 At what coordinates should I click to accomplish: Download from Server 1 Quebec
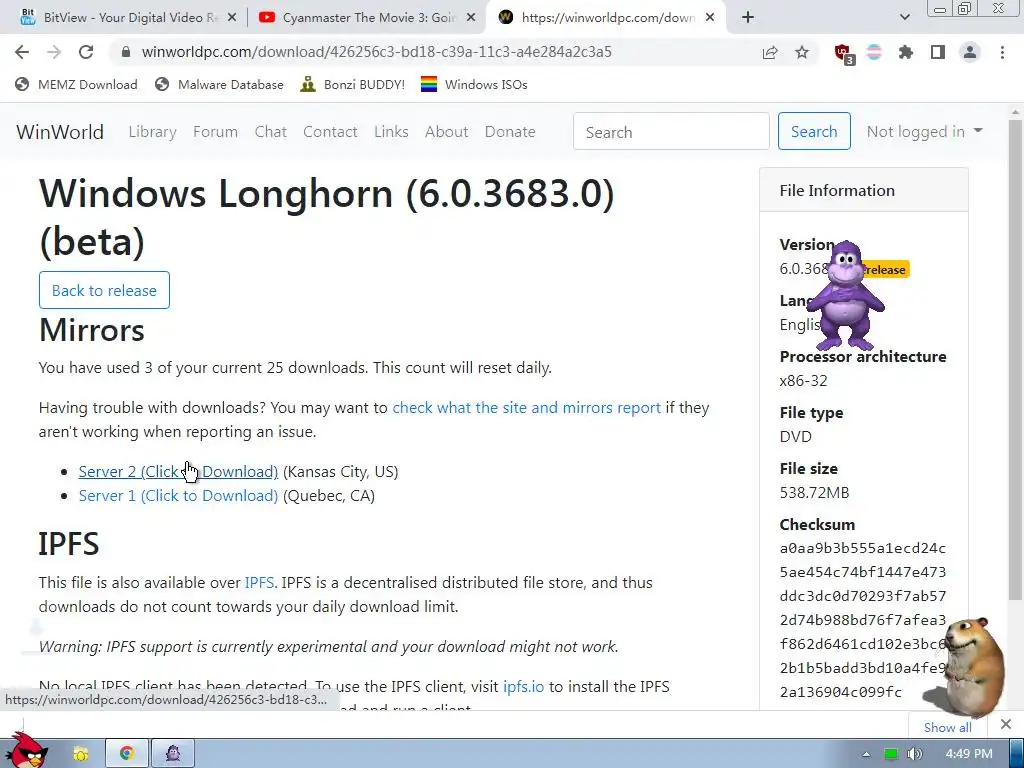[x=178, y=496]
